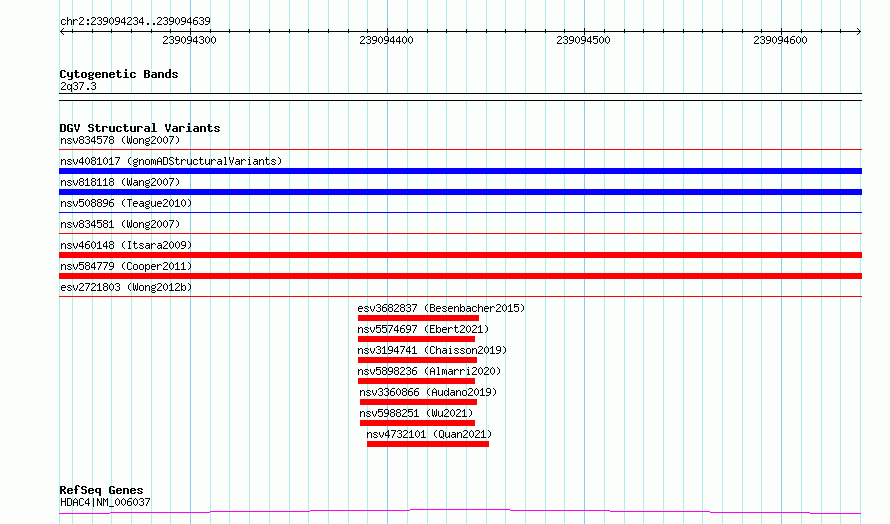
Task: Open the Cytogenetic Bands track heading
Action: tap(119, 74)
